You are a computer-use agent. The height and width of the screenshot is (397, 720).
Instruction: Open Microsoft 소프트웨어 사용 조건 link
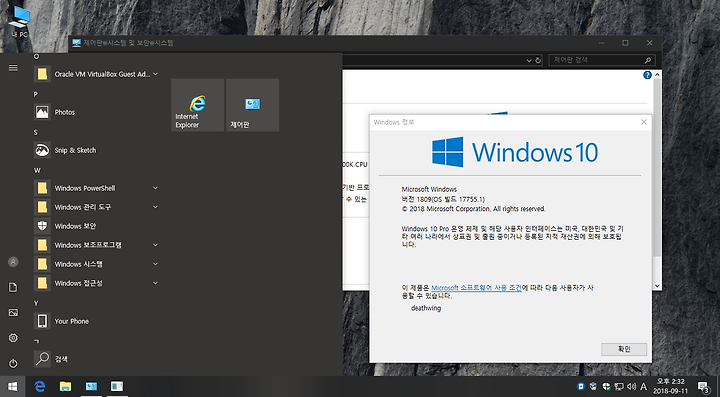476,288
